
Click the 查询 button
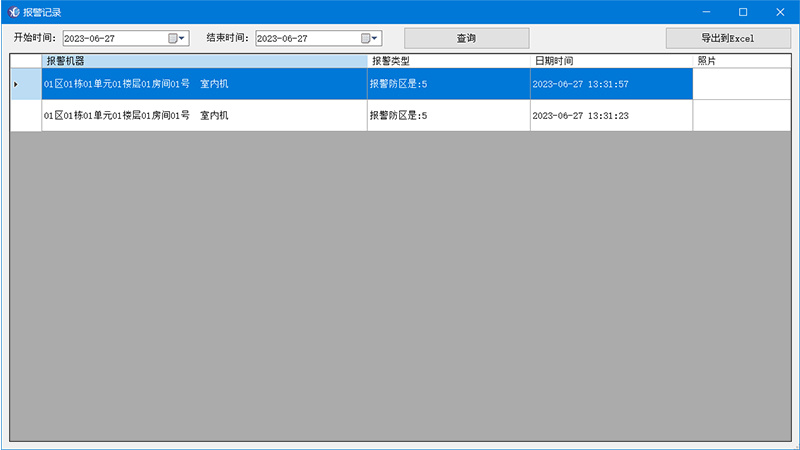pyautogui.click(x=466, y=38)
